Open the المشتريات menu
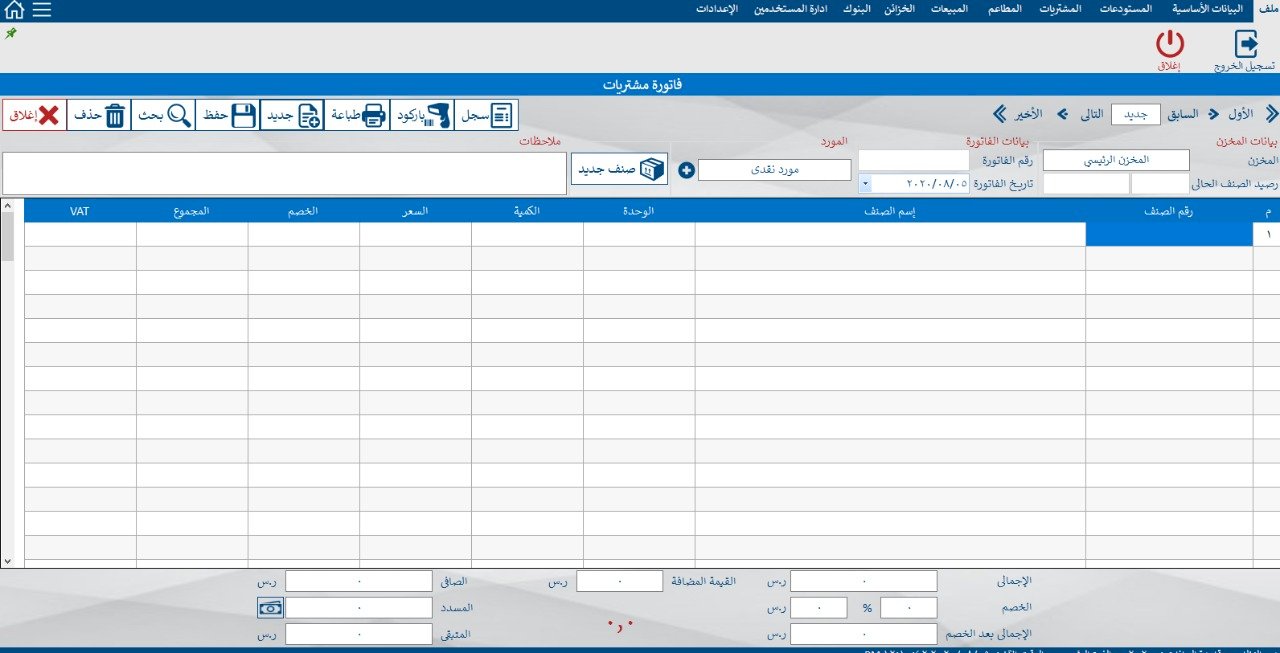 pyautogui.click(x=1060, y=9)
